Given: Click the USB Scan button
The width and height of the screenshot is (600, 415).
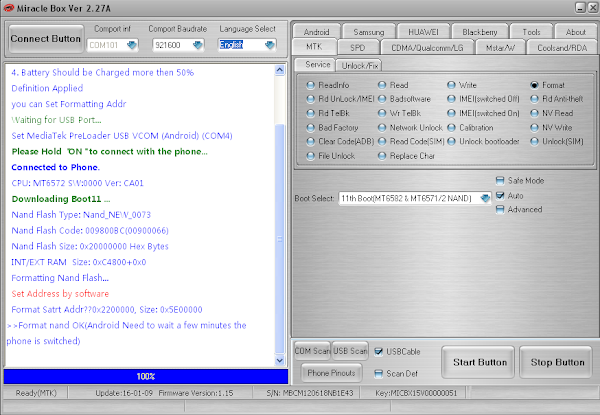Looking at the screenshot, I should point(350,351).
